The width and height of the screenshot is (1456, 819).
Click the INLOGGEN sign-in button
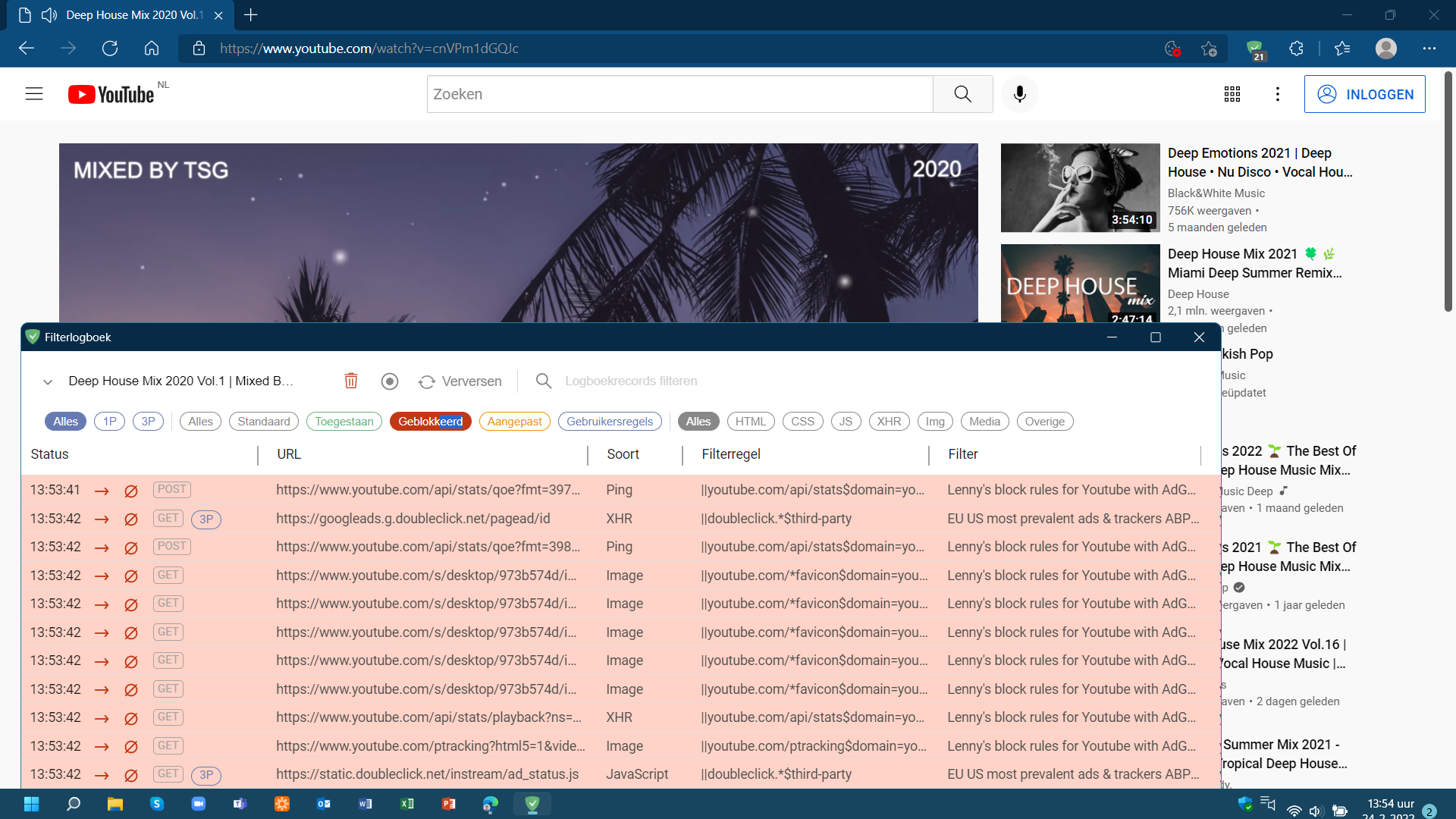click(x=1364, y=94)
